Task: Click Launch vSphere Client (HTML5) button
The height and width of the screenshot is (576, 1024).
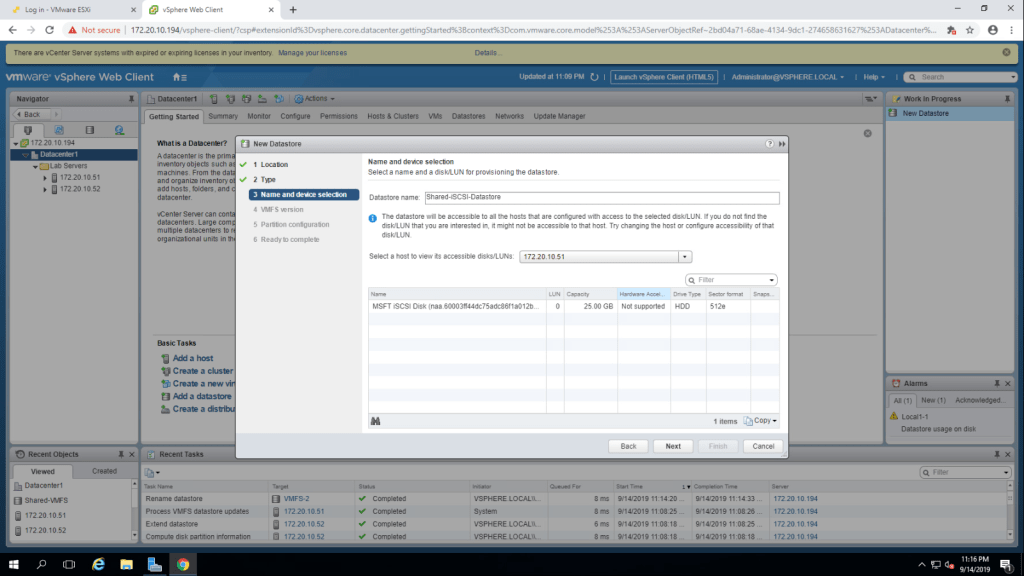Action: 664,77
